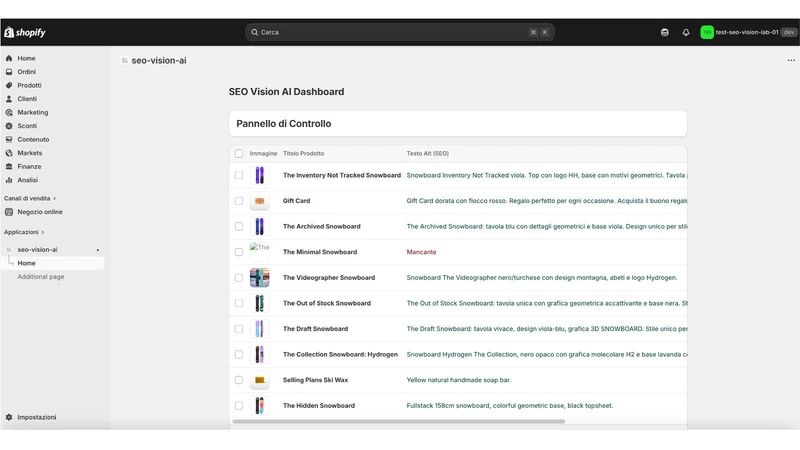This screenshot has width=800, height=450.
Task: Open the Home icon in sidebar top
Action: (x=9, y=58)
